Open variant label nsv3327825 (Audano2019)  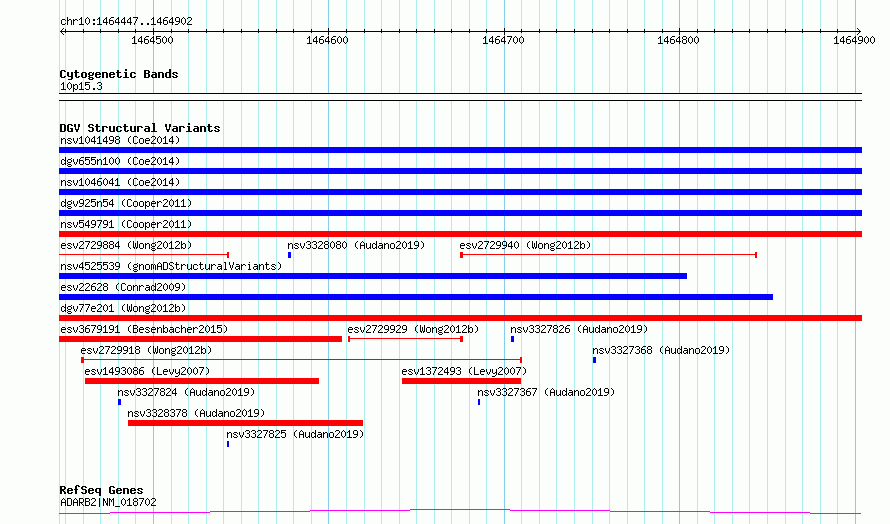[295, 434]
